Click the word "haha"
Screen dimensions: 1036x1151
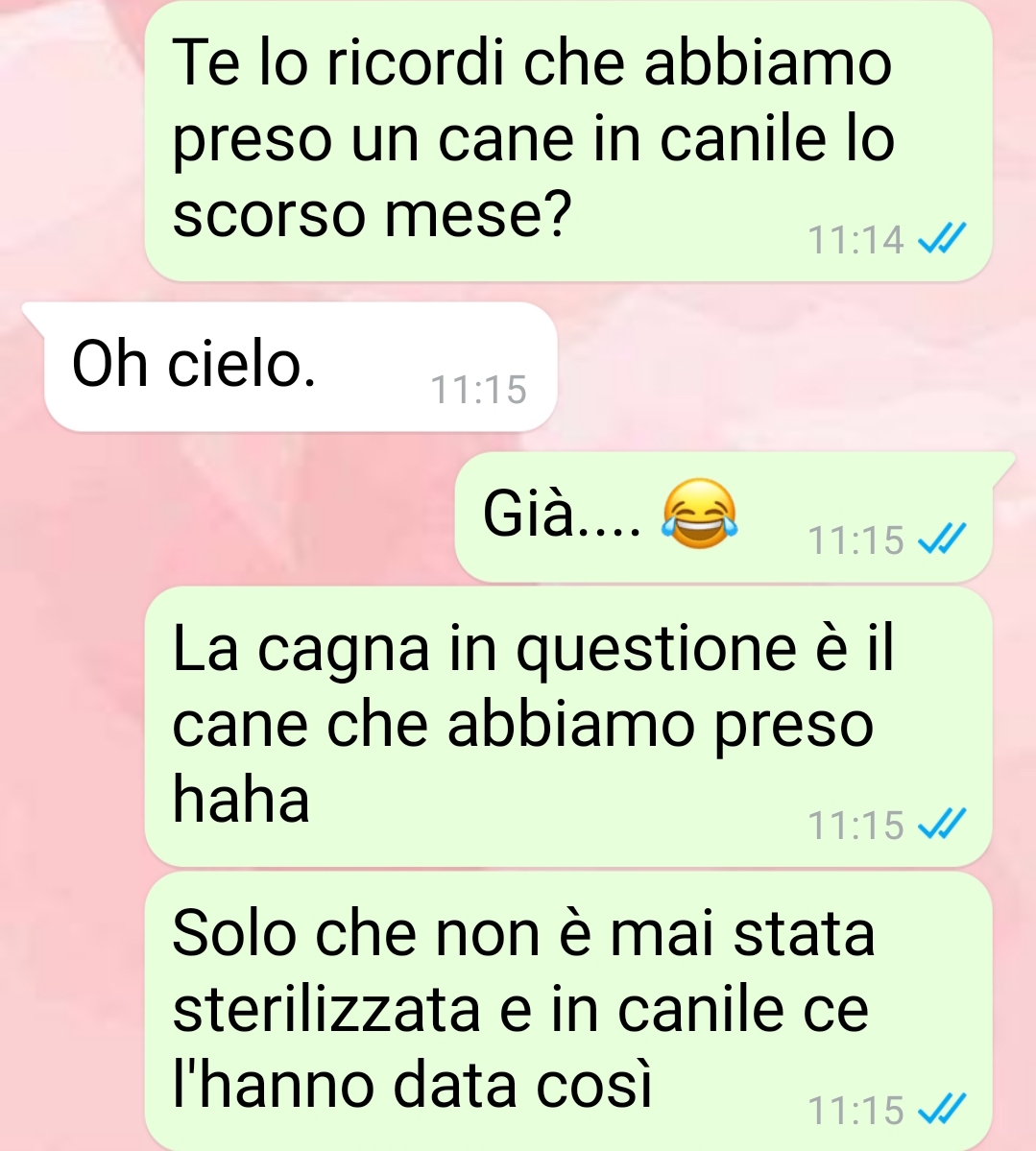coord(241,800)
